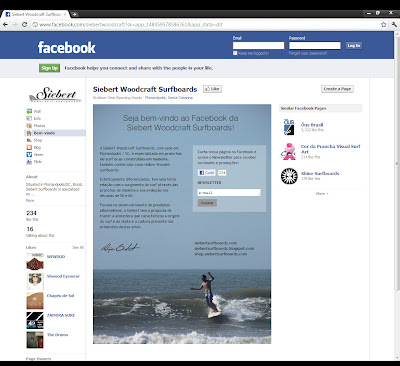This screenshot has height=366, width=400.
Task: Open the Shwood Eyewear thumbnail
Action: click(35, 281)
